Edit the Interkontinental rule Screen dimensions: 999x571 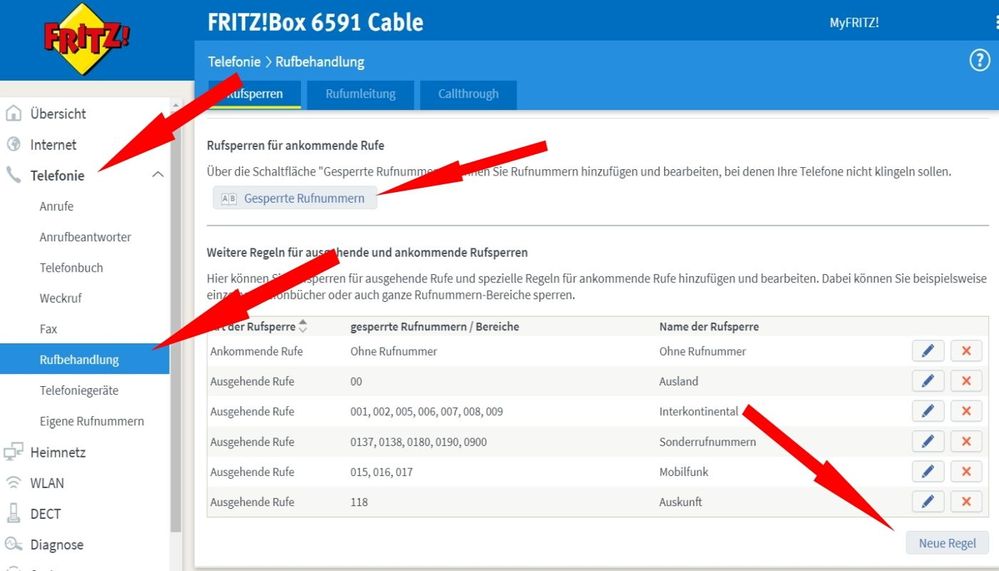click(x=928, y=411)
